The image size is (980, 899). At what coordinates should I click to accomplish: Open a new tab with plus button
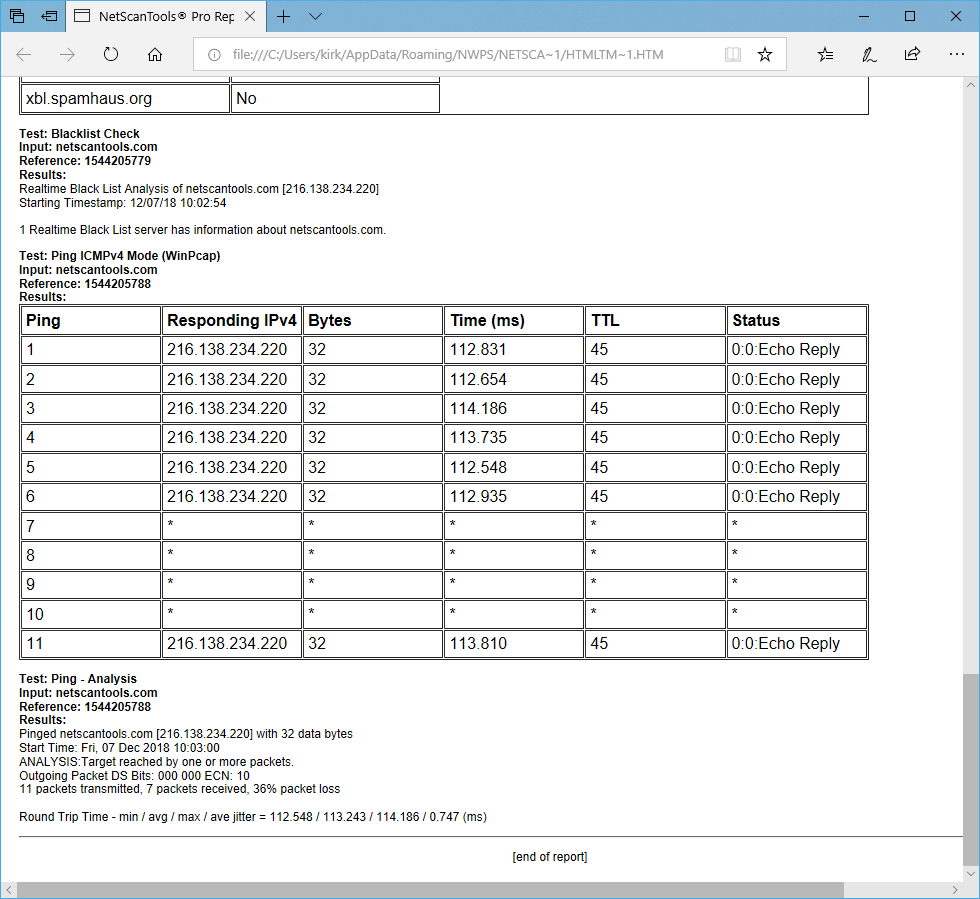click(283, 16)
